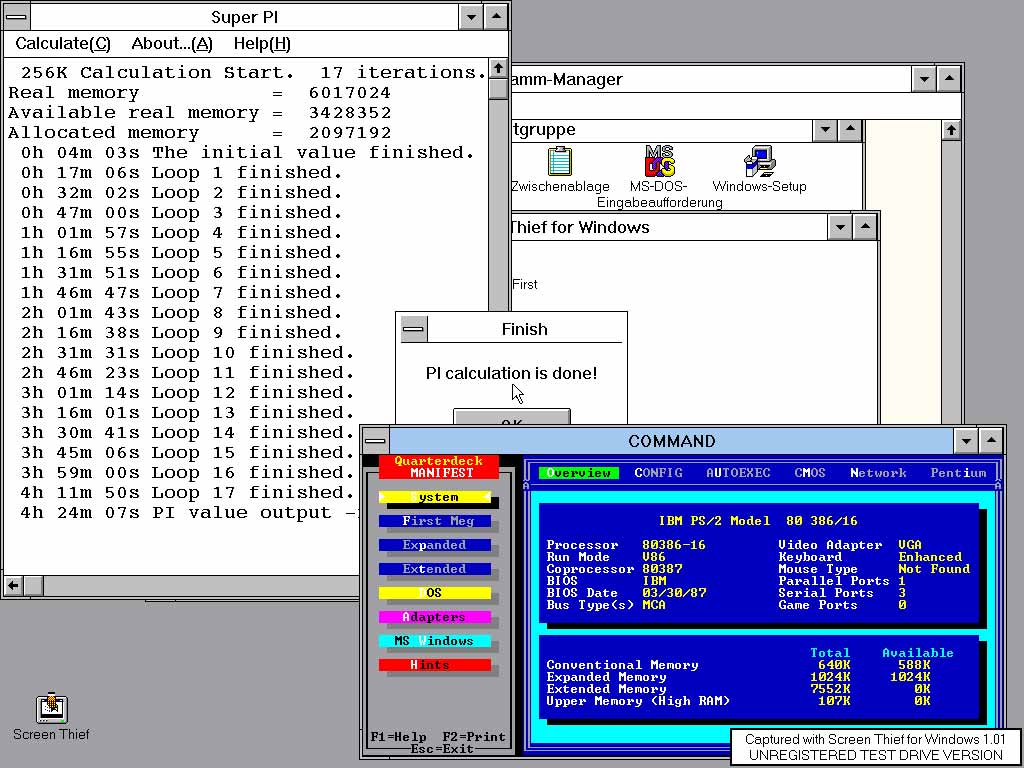Launch the MS-DOS-Eingabeaufforderung icon

[x=660, y=162]
